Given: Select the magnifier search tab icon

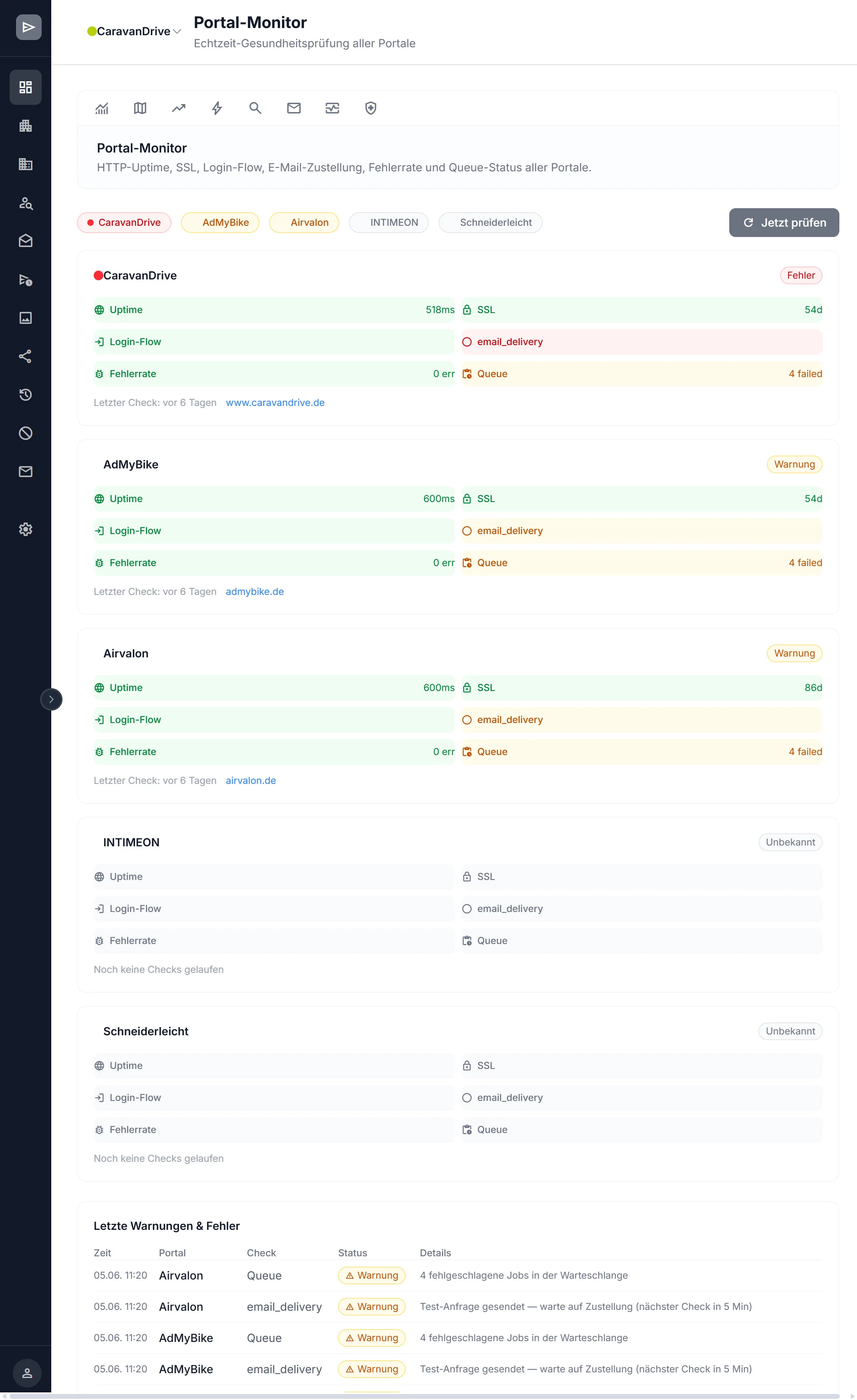Looking at the screenshot, I should point(256,108).
